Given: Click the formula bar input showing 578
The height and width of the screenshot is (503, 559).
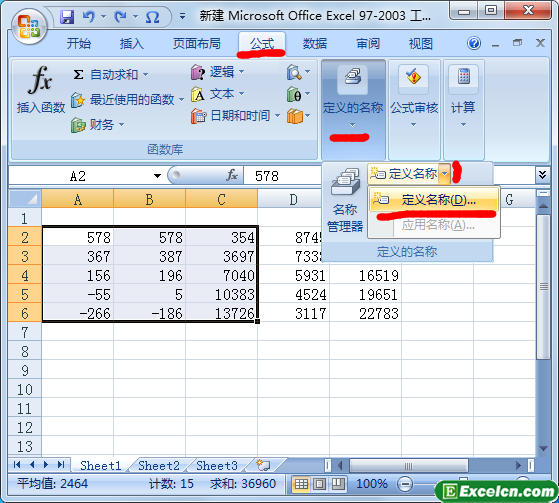Looking at the screenshot, I should tap(282, 175).
